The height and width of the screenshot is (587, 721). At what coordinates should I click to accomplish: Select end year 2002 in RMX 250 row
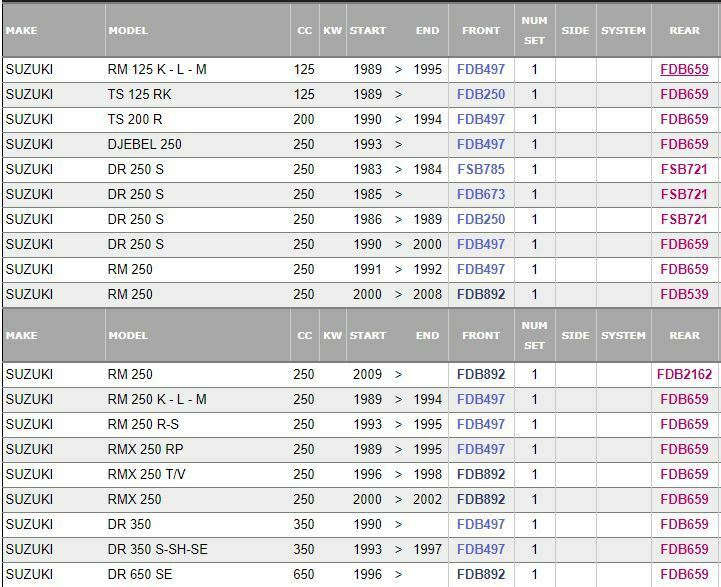coord(427,499)
